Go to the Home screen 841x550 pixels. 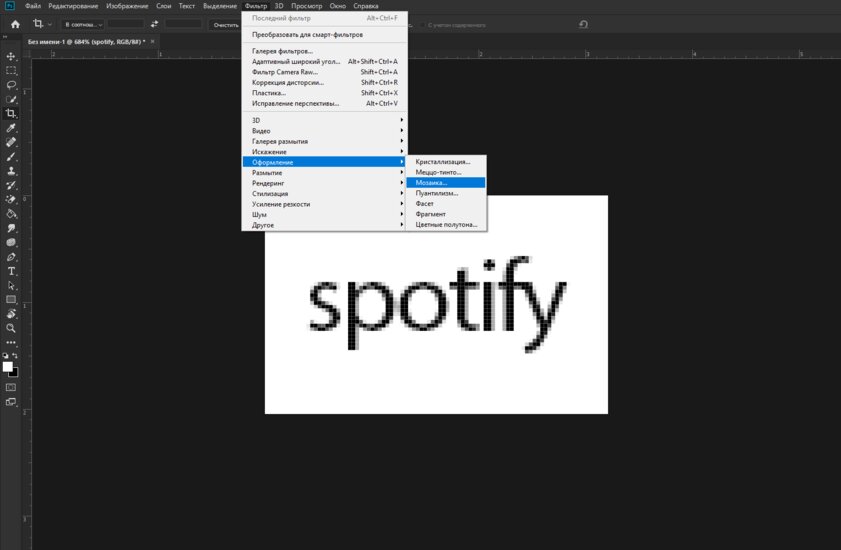15,24
